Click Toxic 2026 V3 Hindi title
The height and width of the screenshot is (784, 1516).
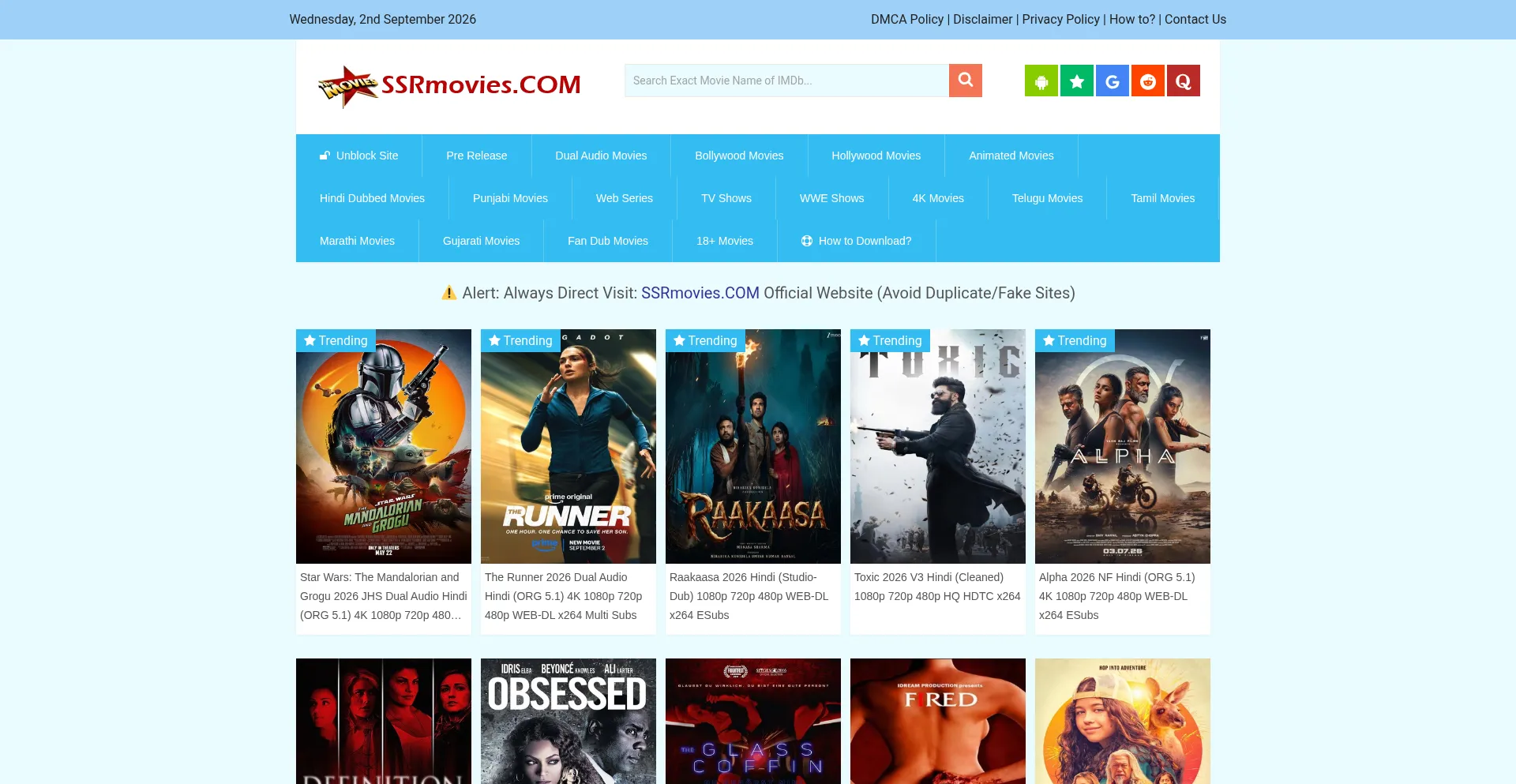click(937, 587)
